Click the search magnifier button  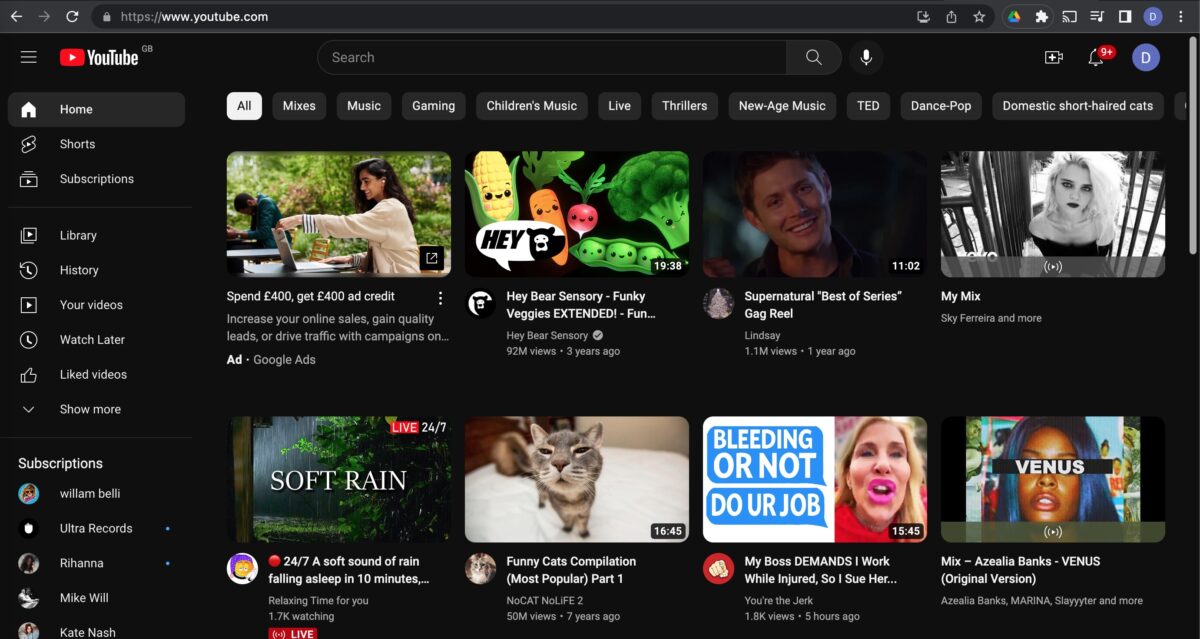click(814, 57)
